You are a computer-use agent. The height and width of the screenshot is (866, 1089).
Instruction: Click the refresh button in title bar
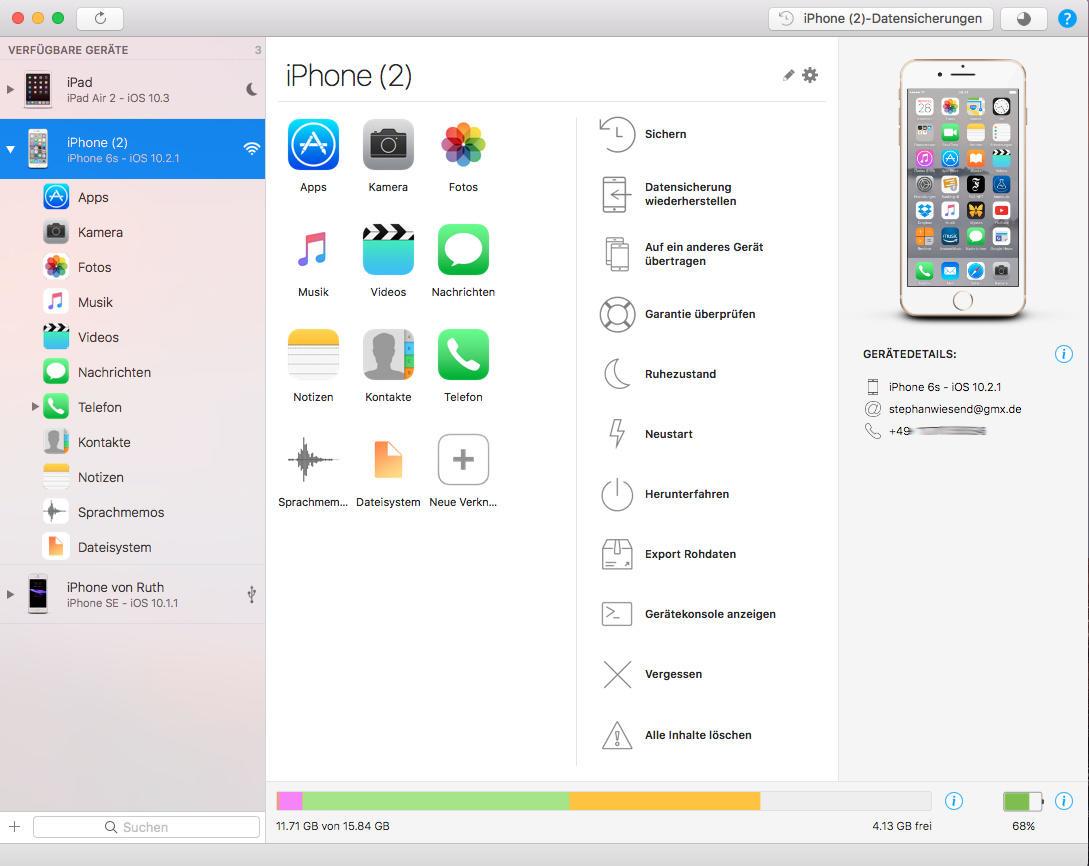[100, 18]
